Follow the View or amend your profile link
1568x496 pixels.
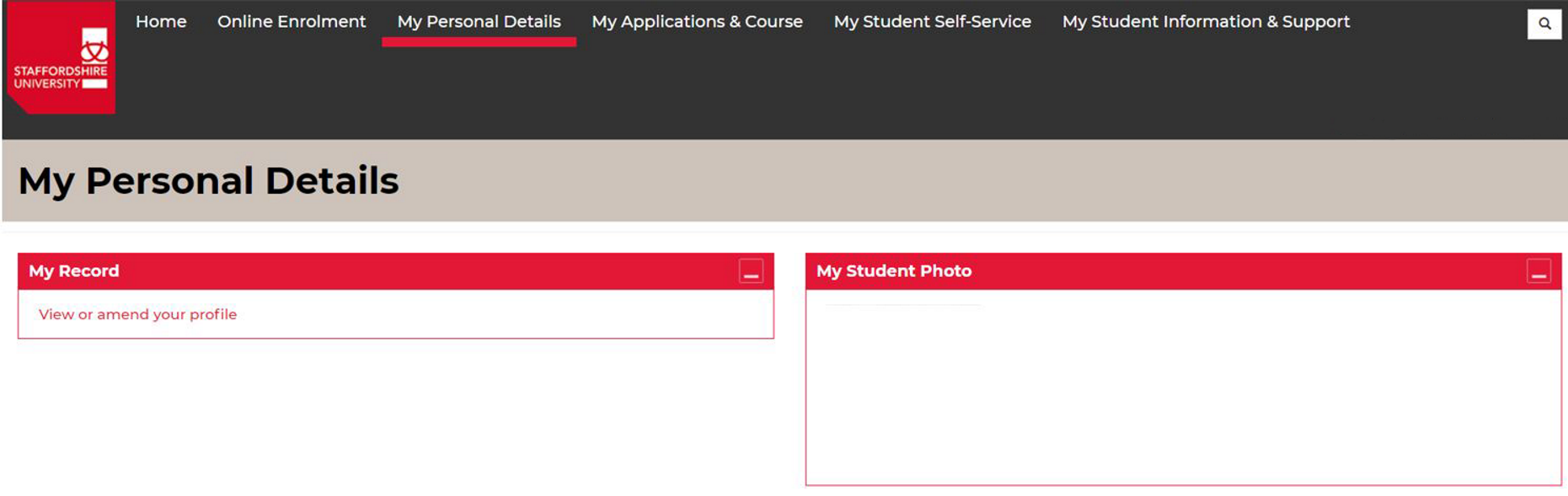pos(137,314)
